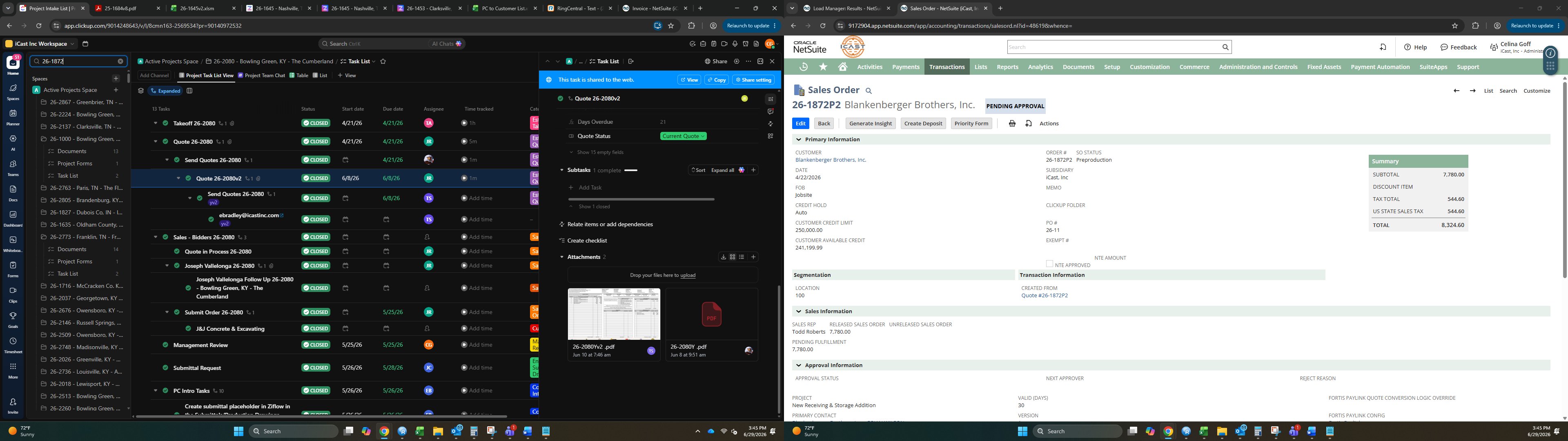
Task: Toggle completion check on Submittal Request
Action: 165,368
